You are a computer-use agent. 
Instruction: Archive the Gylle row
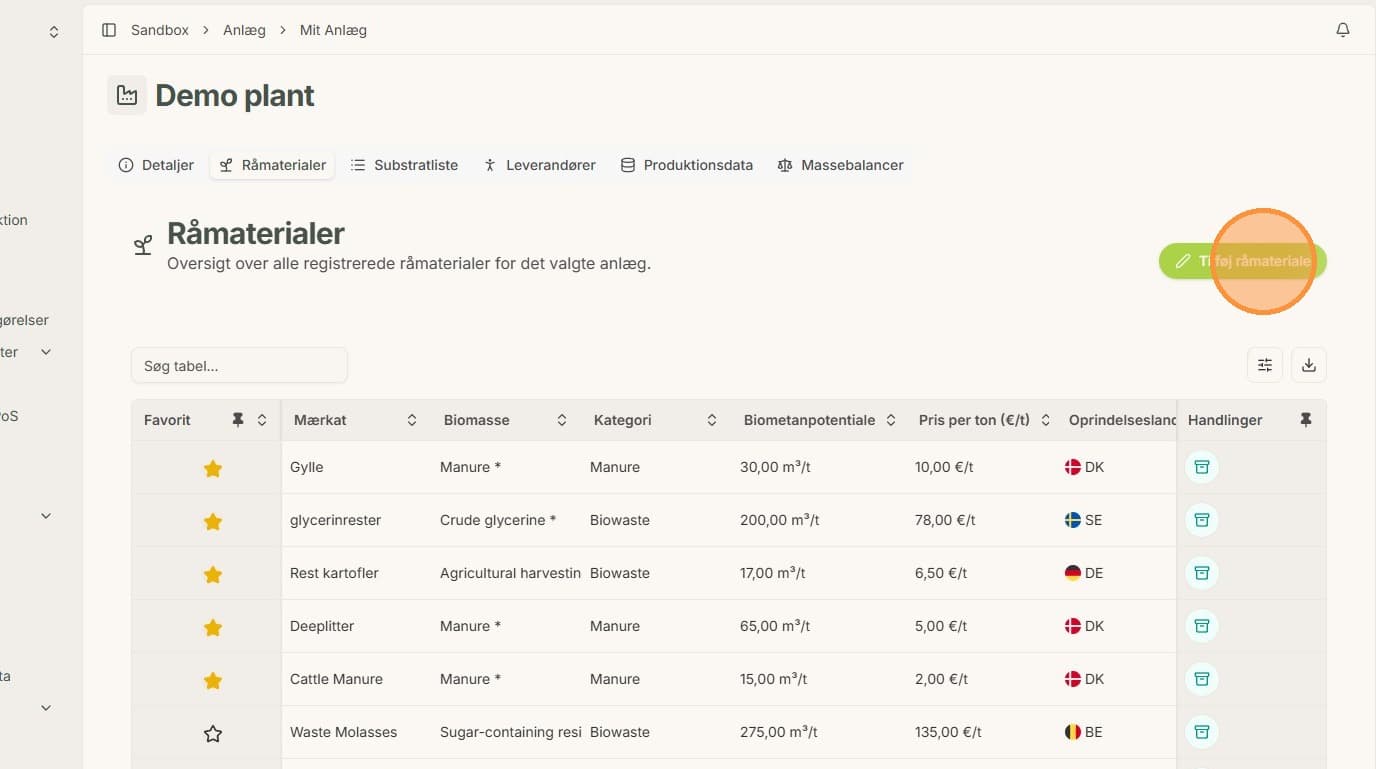(1202, 467)
